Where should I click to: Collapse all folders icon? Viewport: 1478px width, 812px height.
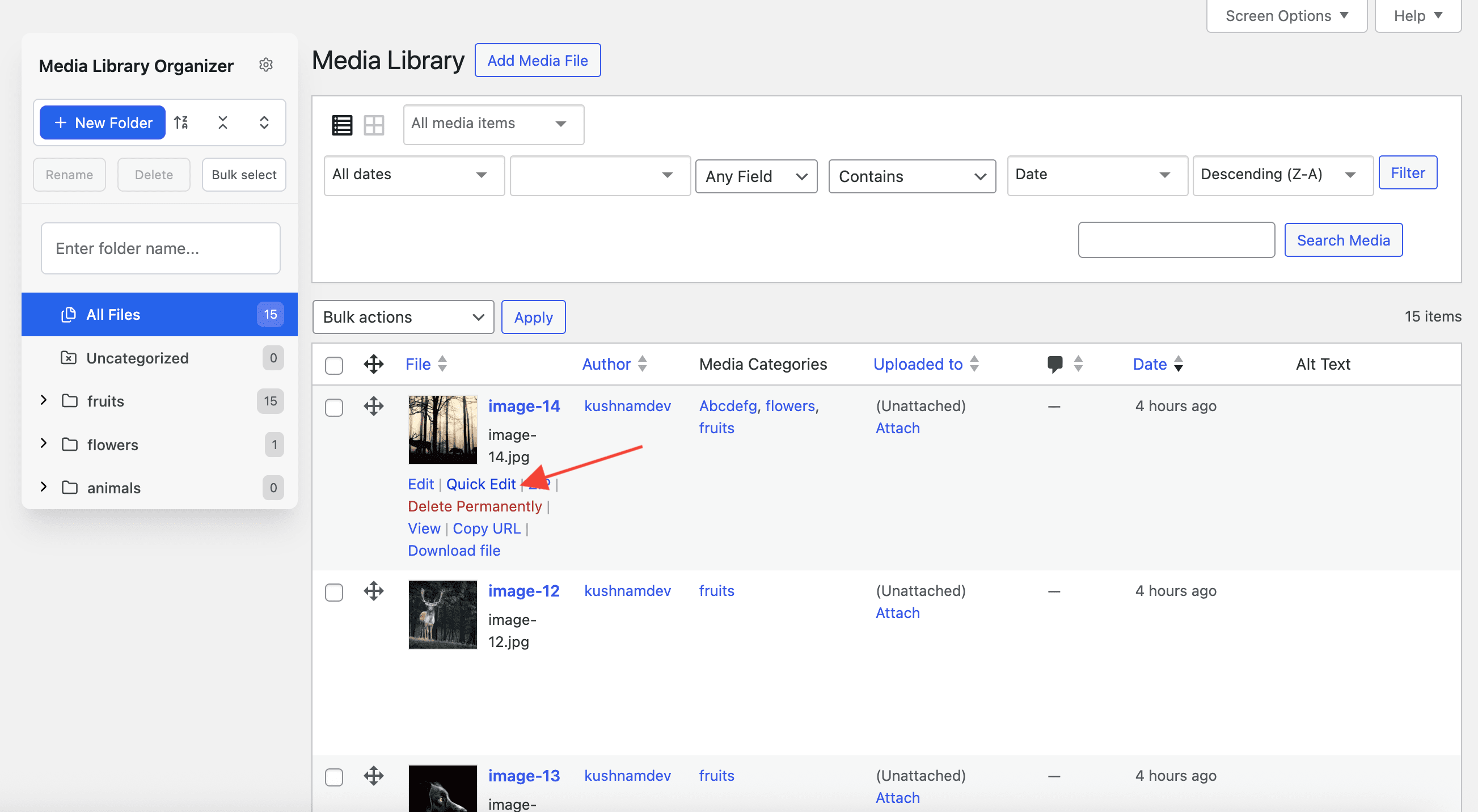click(x=223, y=122)
